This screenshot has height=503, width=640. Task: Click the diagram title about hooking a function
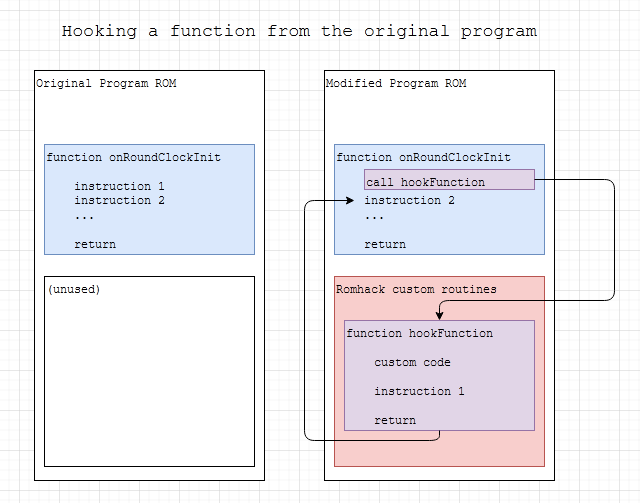[299, 31]
